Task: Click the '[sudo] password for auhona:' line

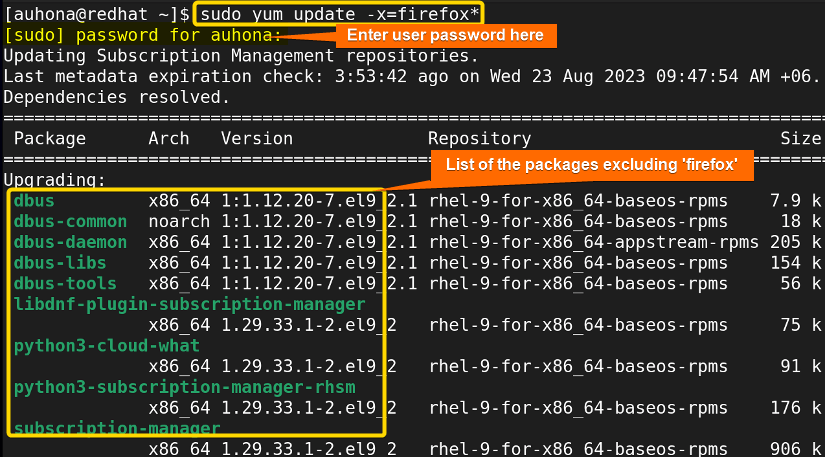Action: pyautogui.click(x=143, y=35)
